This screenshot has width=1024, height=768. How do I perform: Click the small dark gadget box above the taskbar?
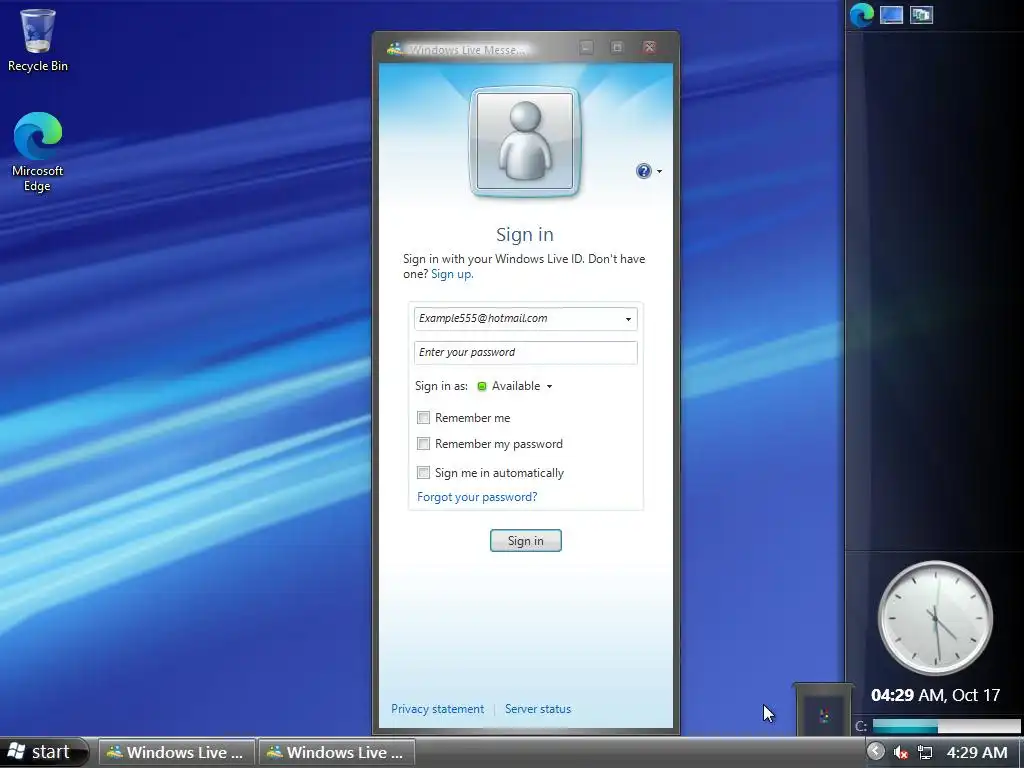coord(824,709)
